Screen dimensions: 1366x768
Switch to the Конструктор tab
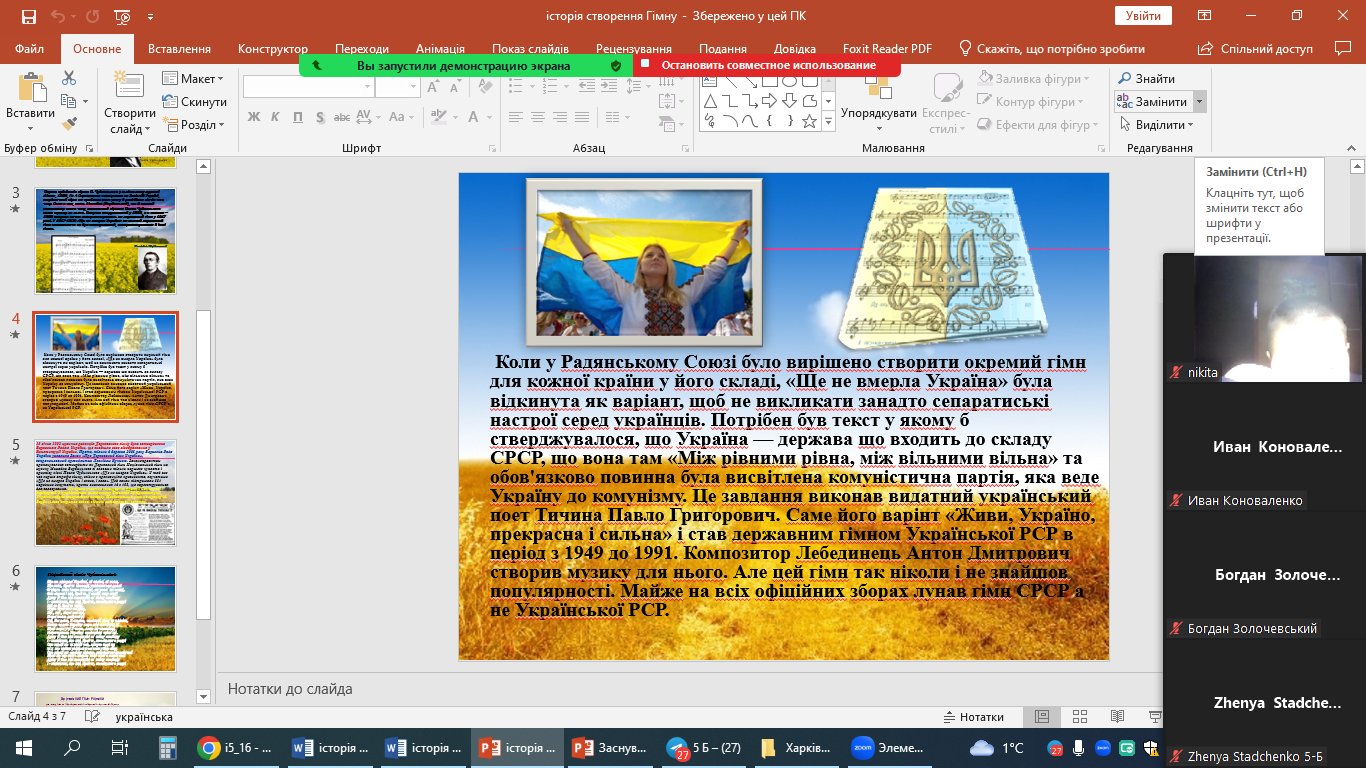click(x=273, y=49)
